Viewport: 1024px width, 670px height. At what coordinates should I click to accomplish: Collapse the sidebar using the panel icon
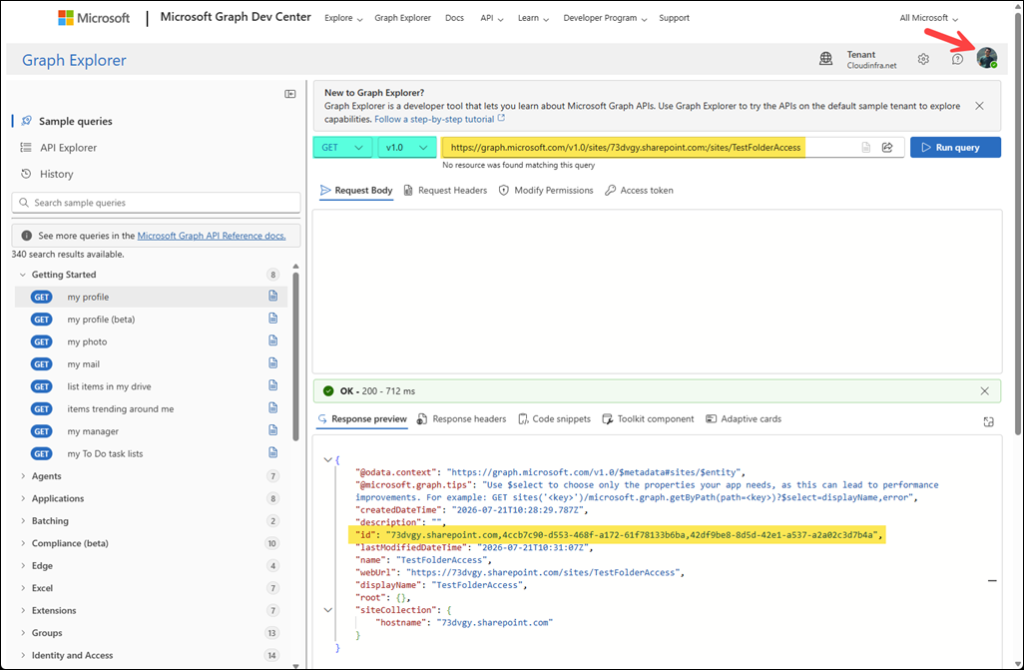tap(290, 94)
